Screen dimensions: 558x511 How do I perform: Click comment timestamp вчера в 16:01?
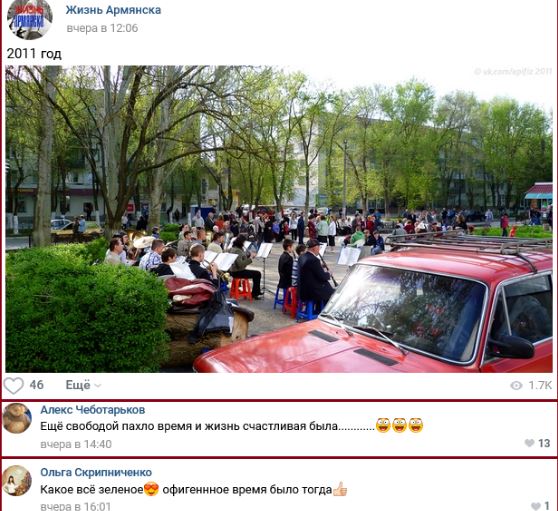click(75, 506)
